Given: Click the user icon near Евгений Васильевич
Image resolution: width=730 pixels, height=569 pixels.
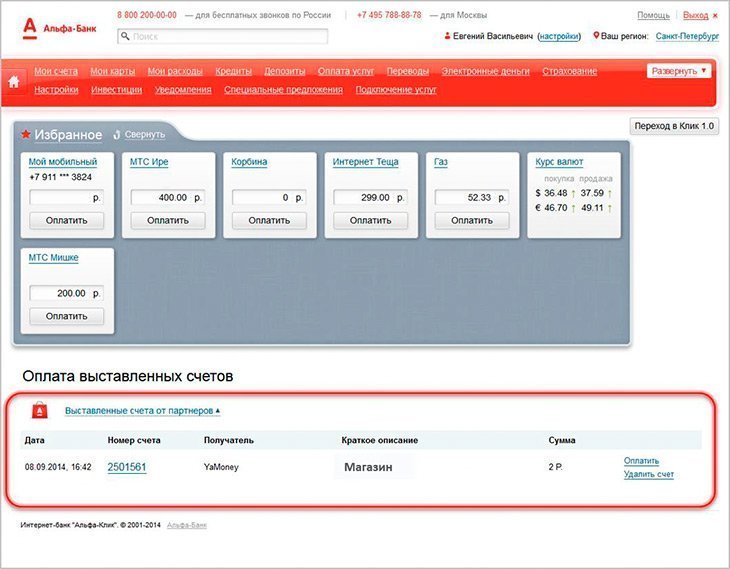Looking at the screenshot, I should click(447, 35).
